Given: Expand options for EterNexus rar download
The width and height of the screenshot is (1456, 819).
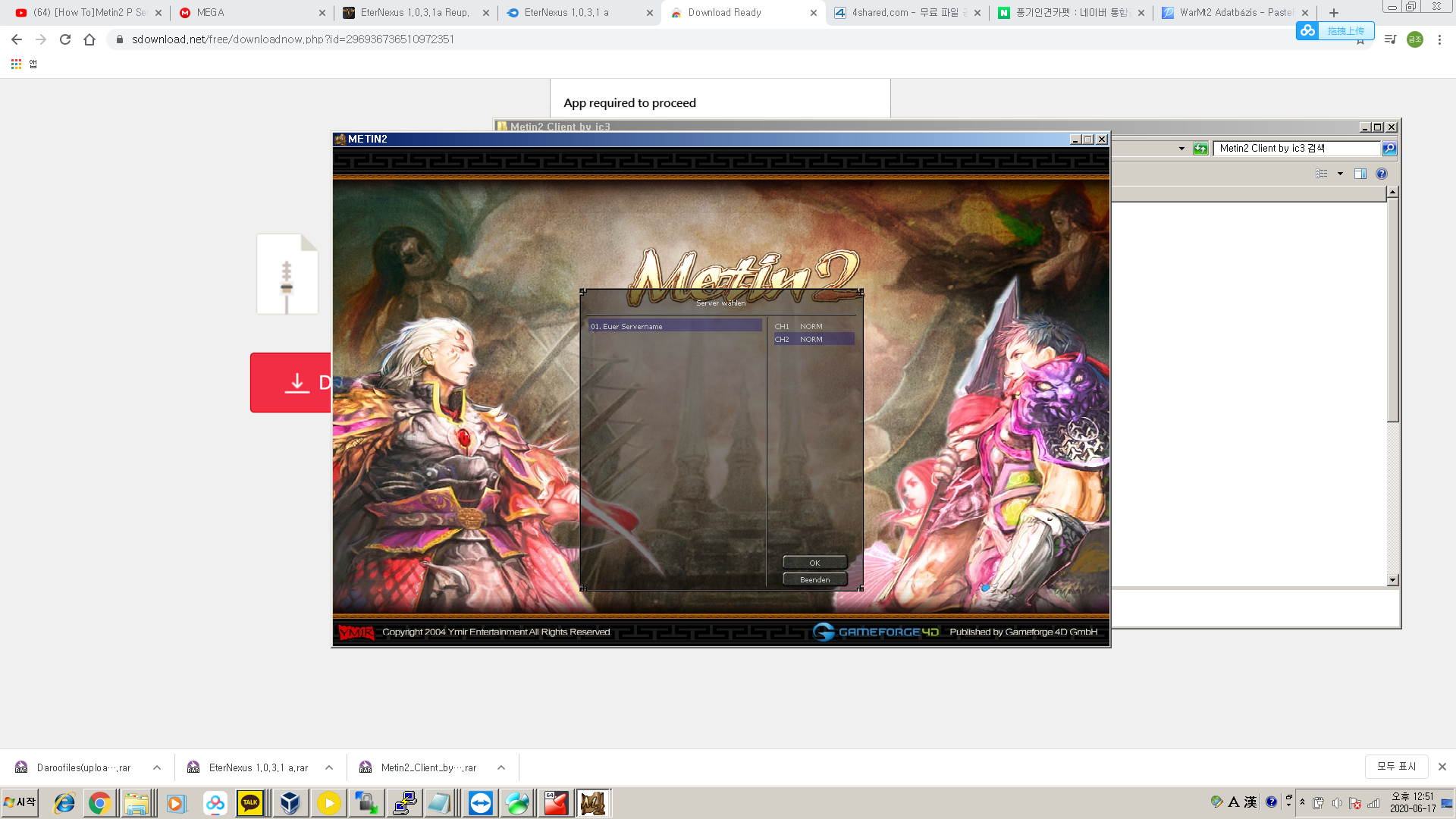Looking at the screenshot, I should [329, 767].
